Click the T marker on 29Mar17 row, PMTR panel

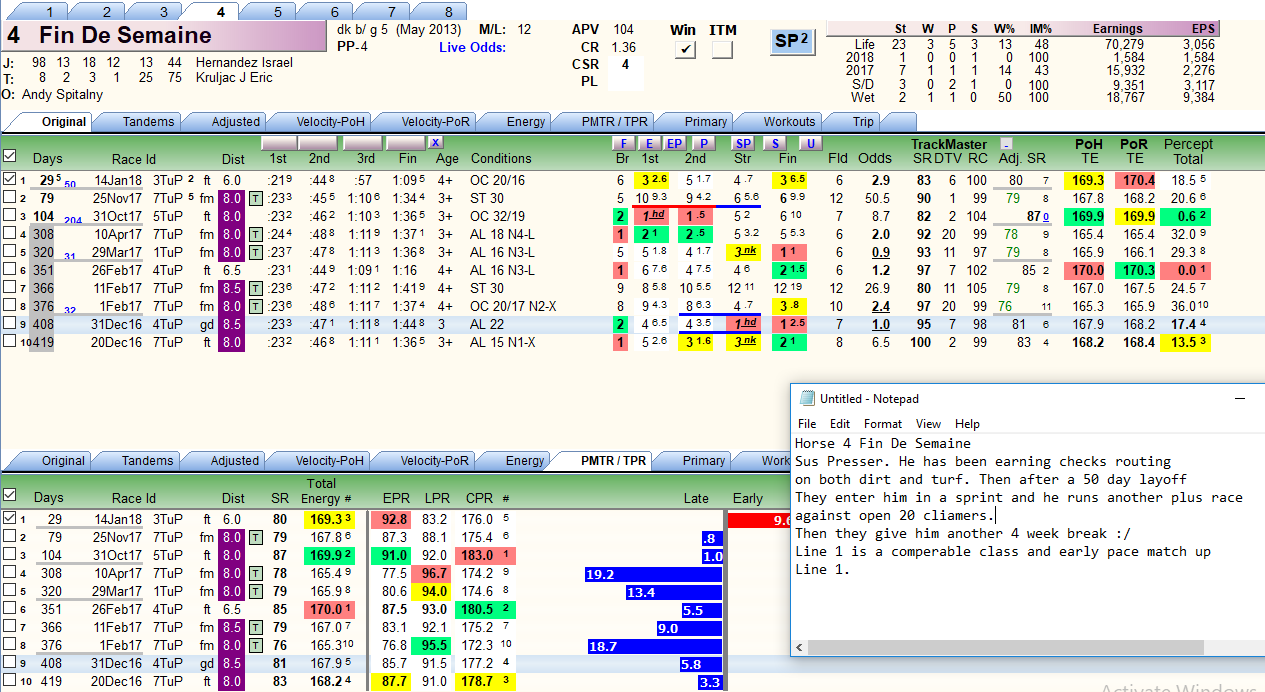tap(256, 592)
